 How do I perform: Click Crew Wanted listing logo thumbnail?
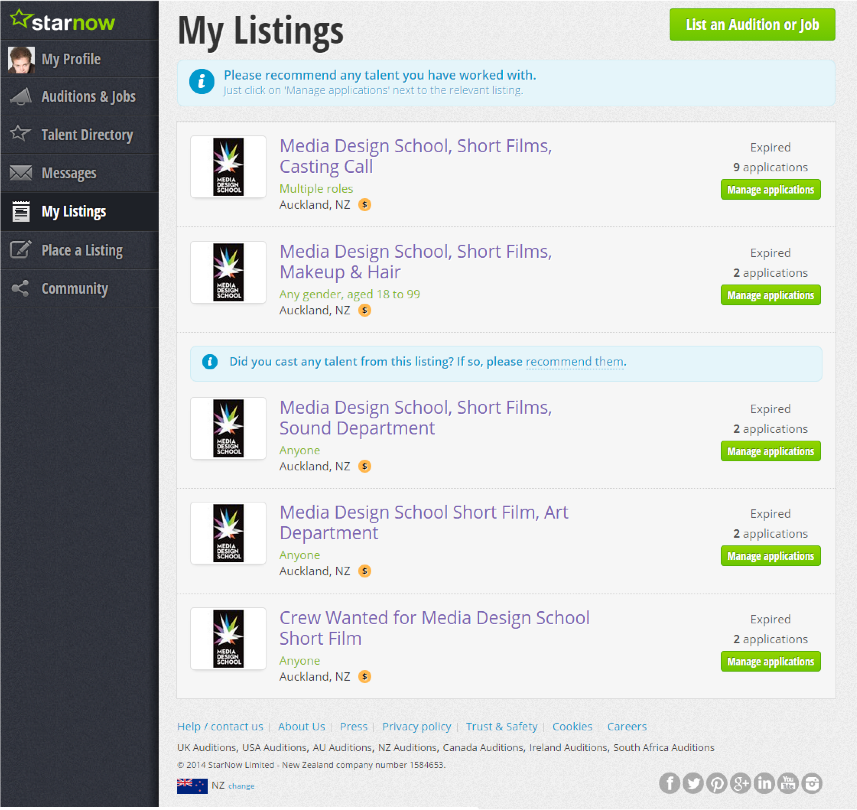click(x=228, y=638)
